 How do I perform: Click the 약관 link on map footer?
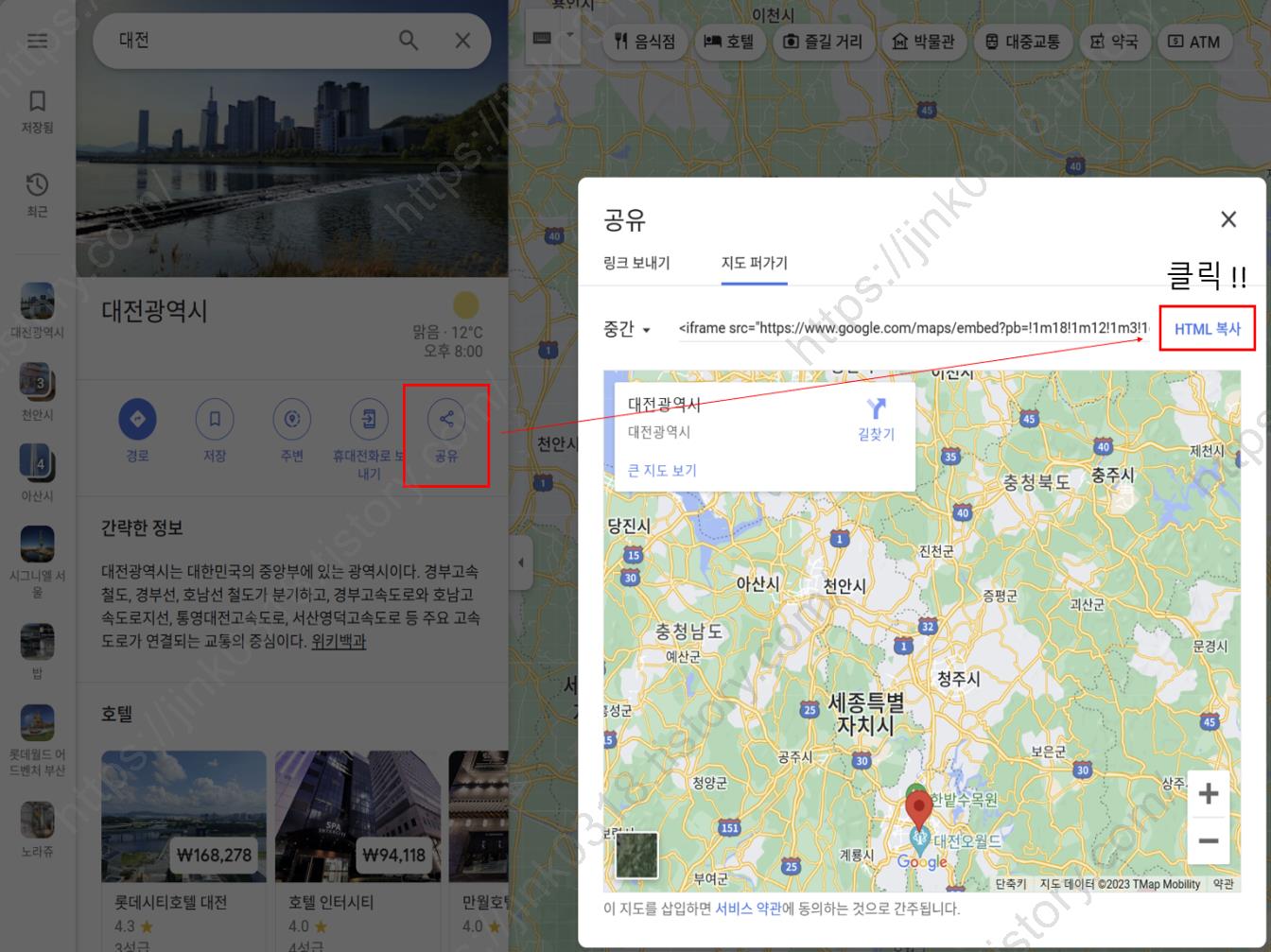[1223, 884]
